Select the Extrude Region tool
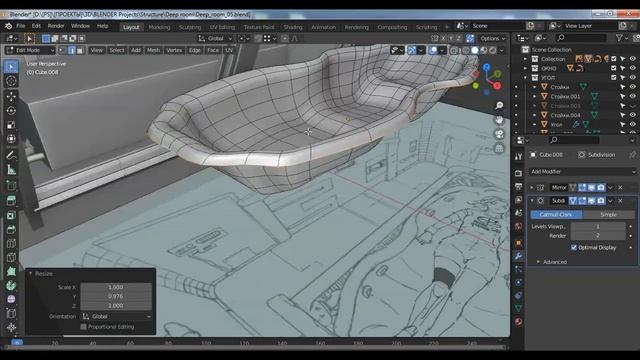This screenshot has height=360, width=640. pyautogui.click(x=11, y=200)
